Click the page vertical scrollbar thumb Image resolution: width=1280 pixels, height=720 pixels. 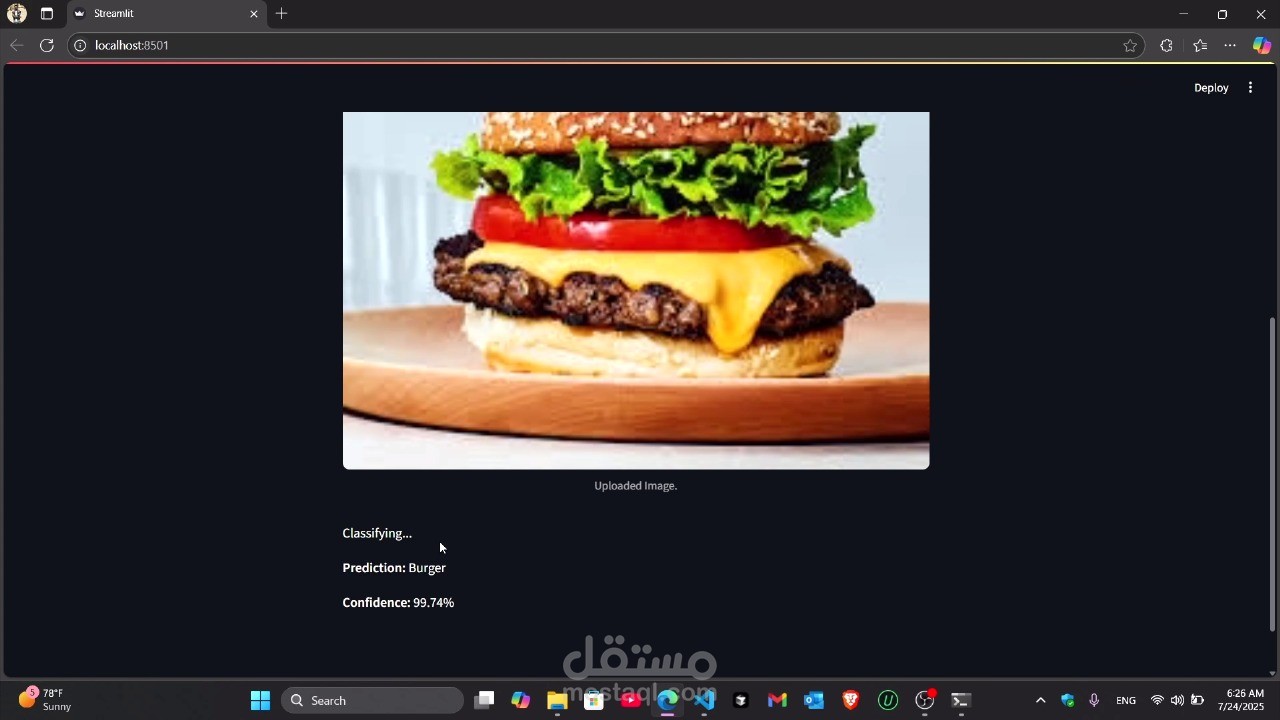pos(1272,474)
